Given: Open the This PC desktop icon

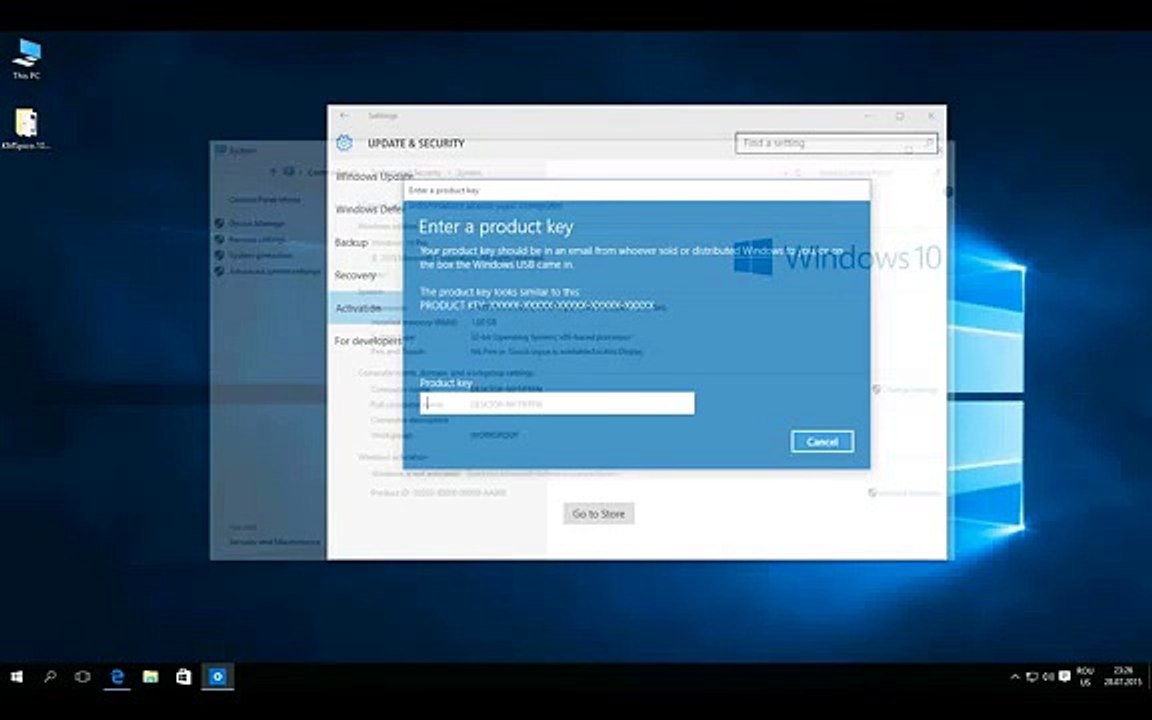Looking at the screenshot, I should point(26,59).
